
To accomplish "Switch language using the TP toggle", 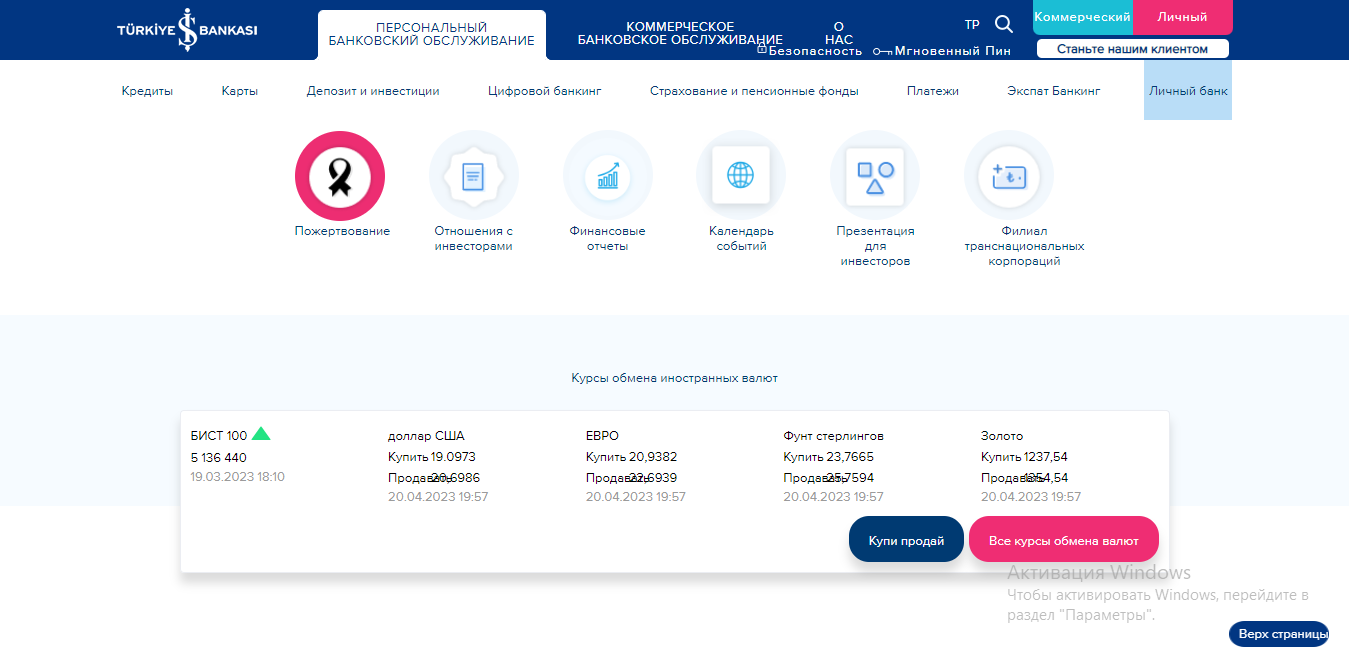I will tap(972, 25).
